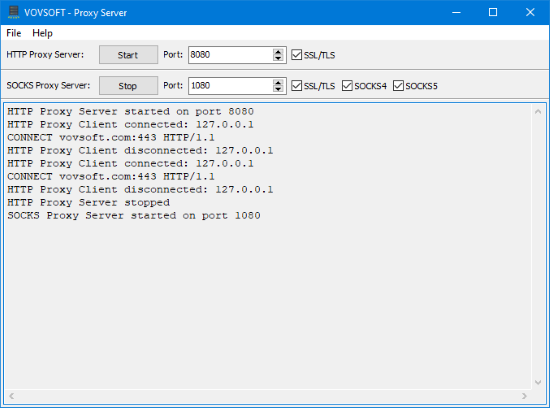Decrease SOCKS port with the down arrow
The height and width of the screenshot is (408, 550).
pyautogui.click(x=278, y=89)
